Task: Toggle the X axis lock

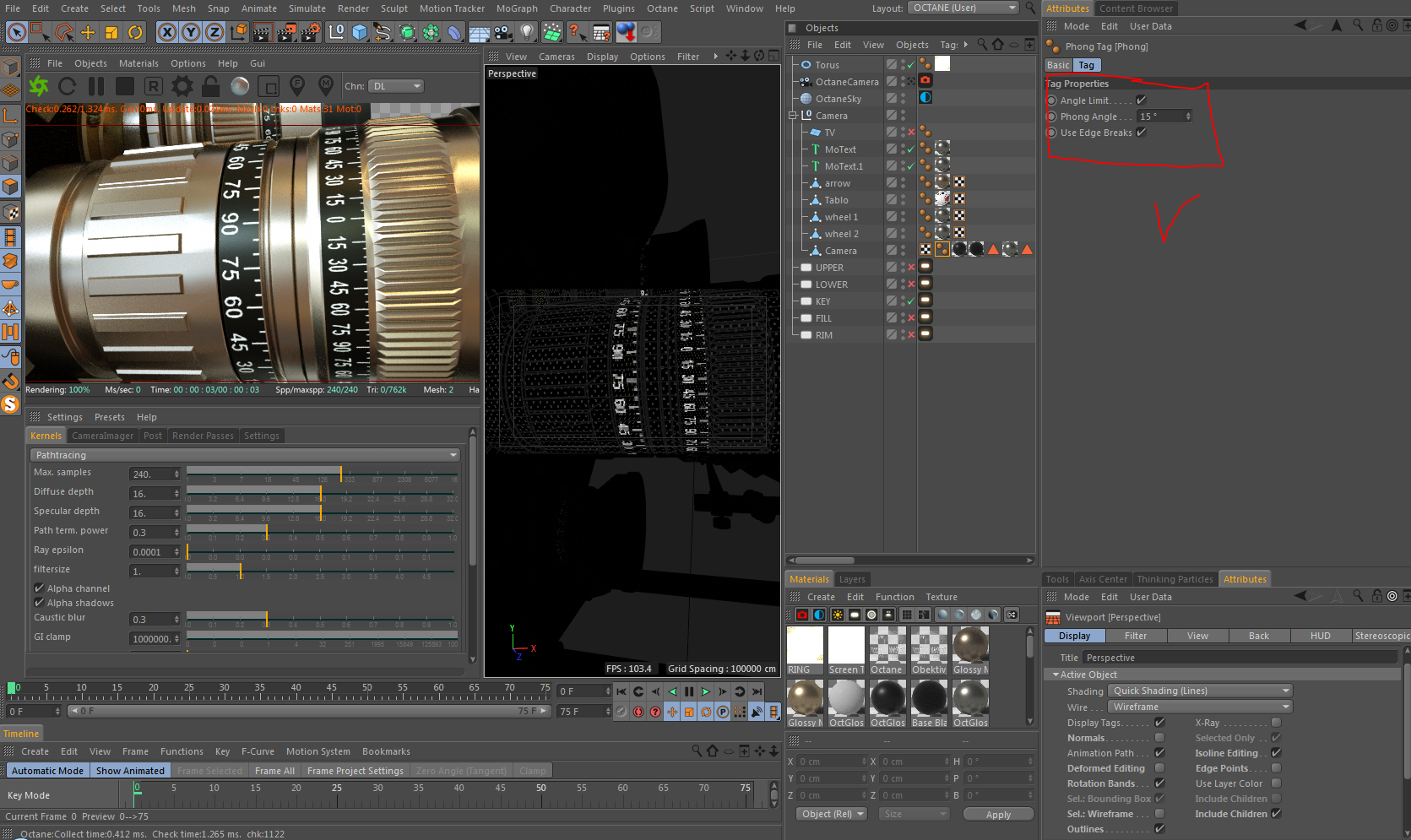Action: click(167, 33)
